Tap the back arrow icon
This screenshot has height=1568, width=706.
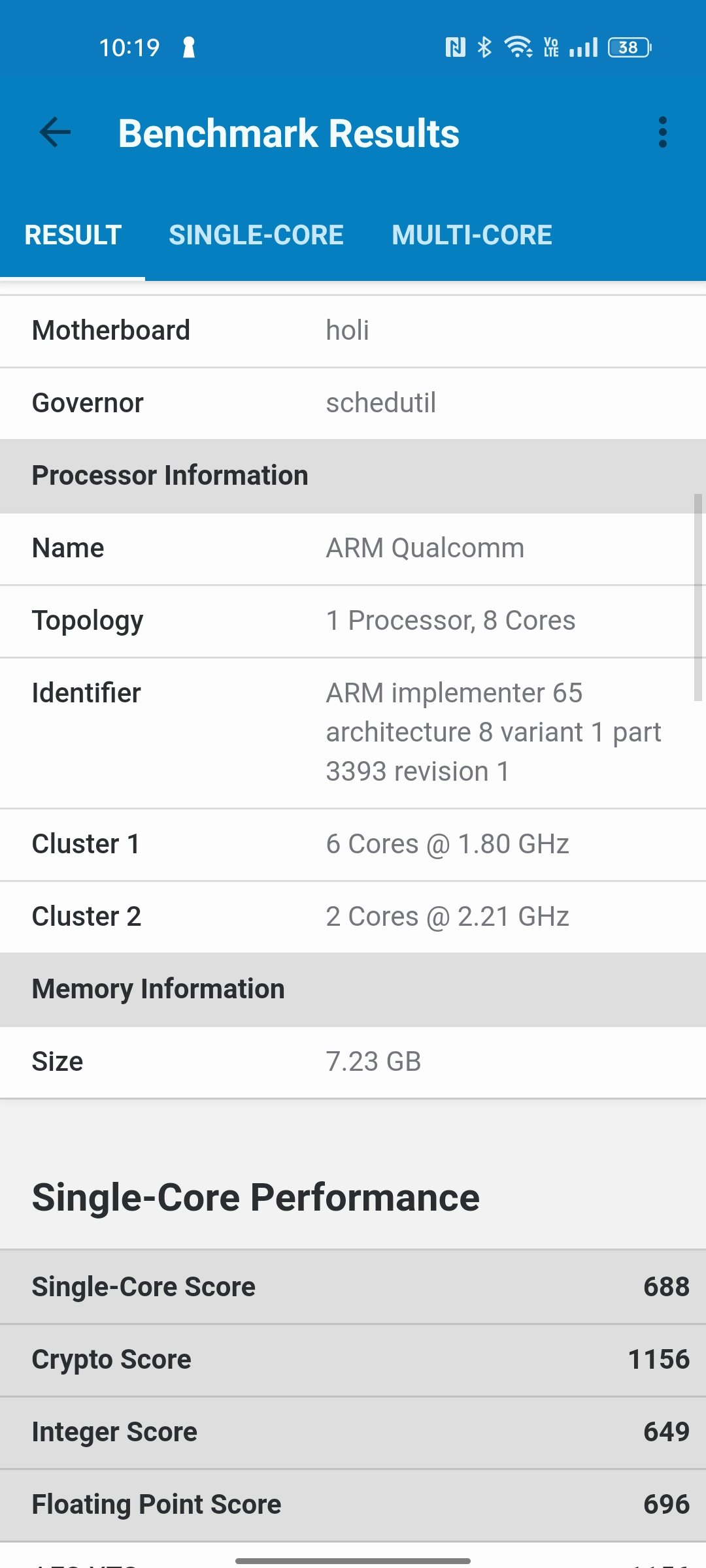(55, 133)
